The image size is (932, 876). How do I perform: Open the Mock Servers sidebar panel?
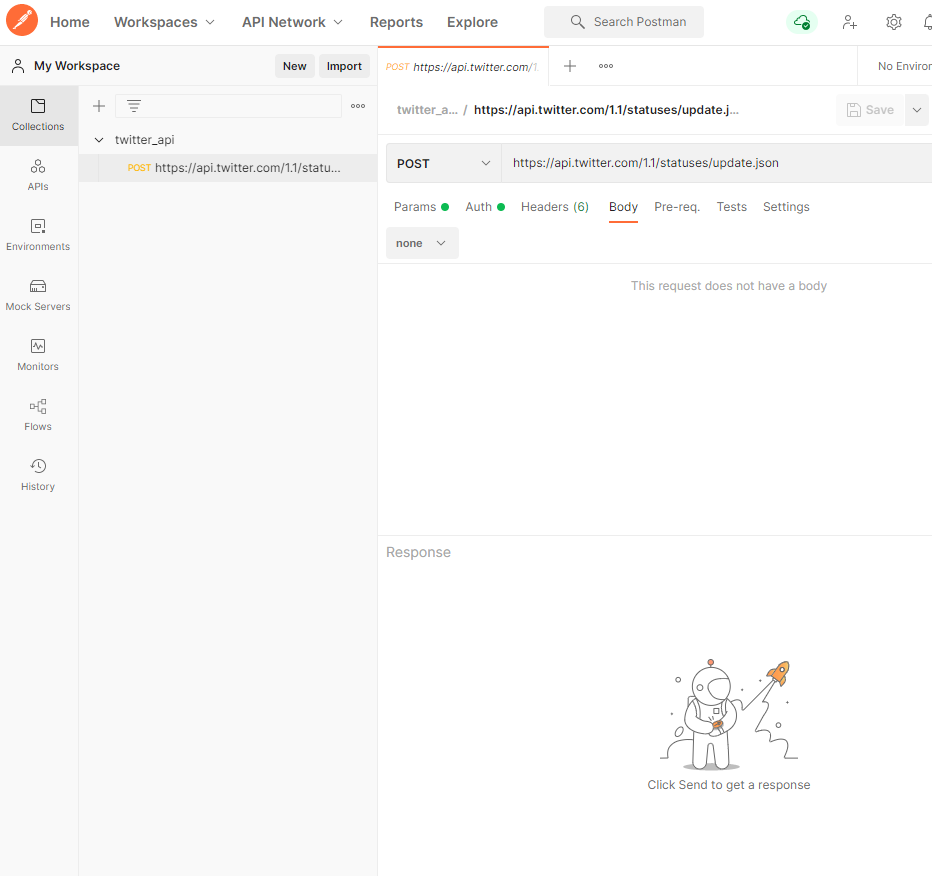coord(38,295)
